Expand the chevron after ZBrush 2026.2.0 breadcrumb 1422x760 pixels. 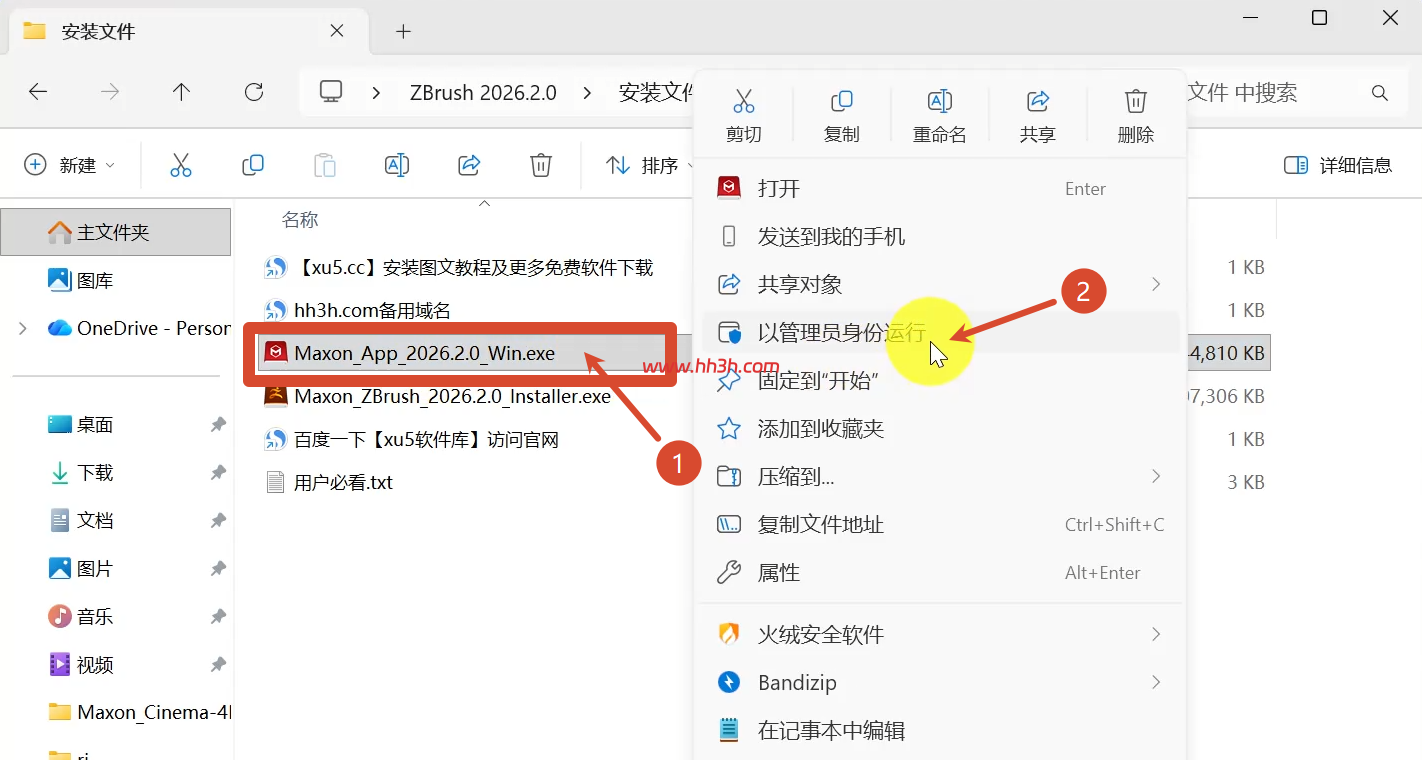point(588,93)
